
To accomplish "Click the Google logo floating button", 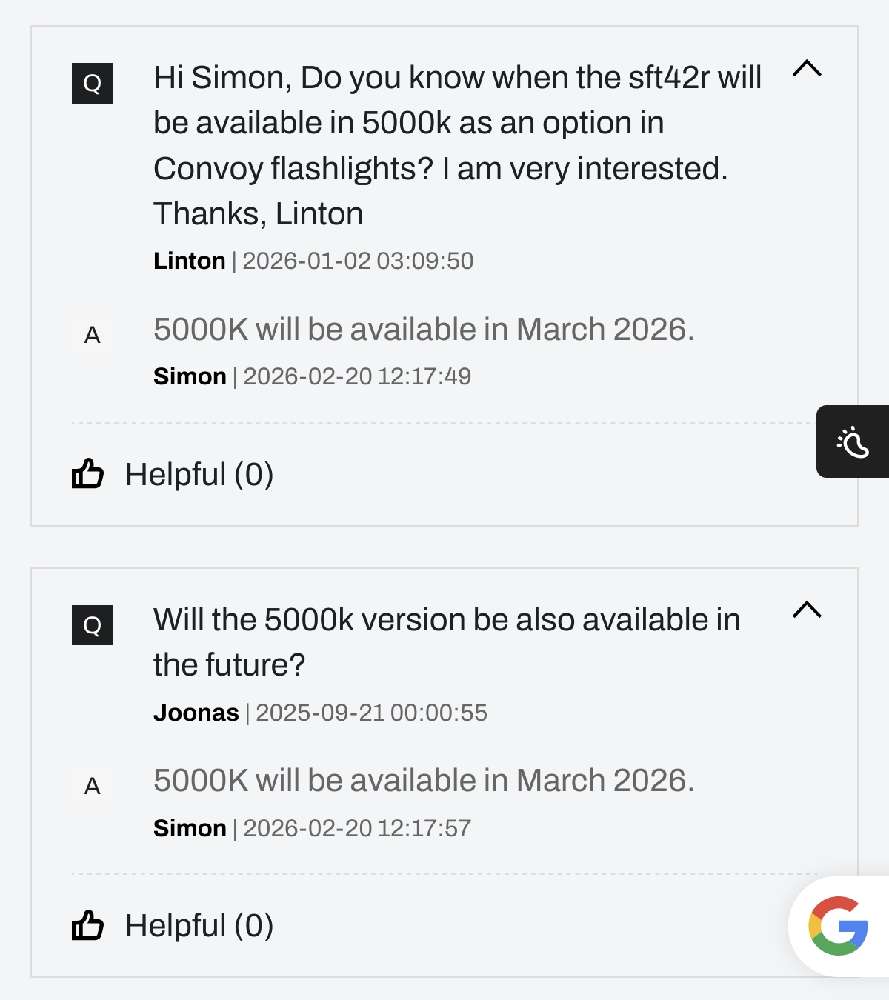I will click(838, 925).
